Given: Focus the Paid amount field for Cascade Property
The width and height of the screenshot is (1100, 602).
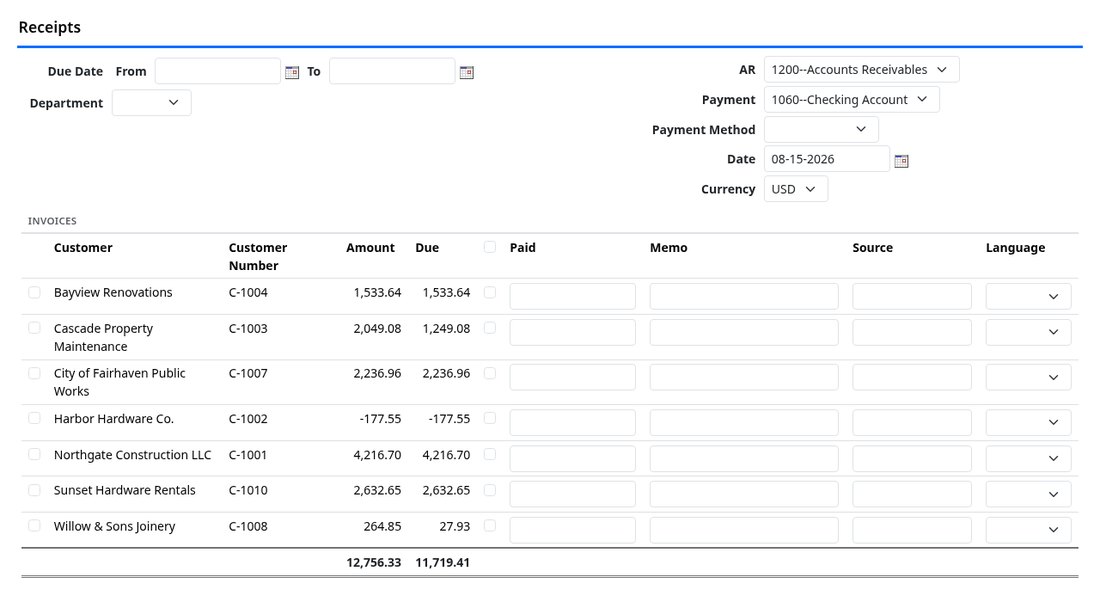Looking at the screenshot, I should pyautogui.click(x=572, y=332).
